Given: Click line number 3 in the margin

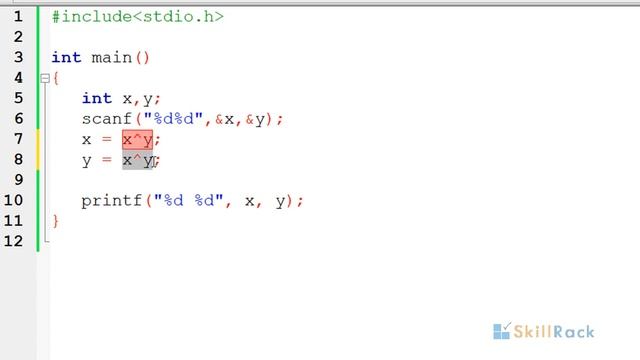Looking at the screenshot, I should (18, 57).
